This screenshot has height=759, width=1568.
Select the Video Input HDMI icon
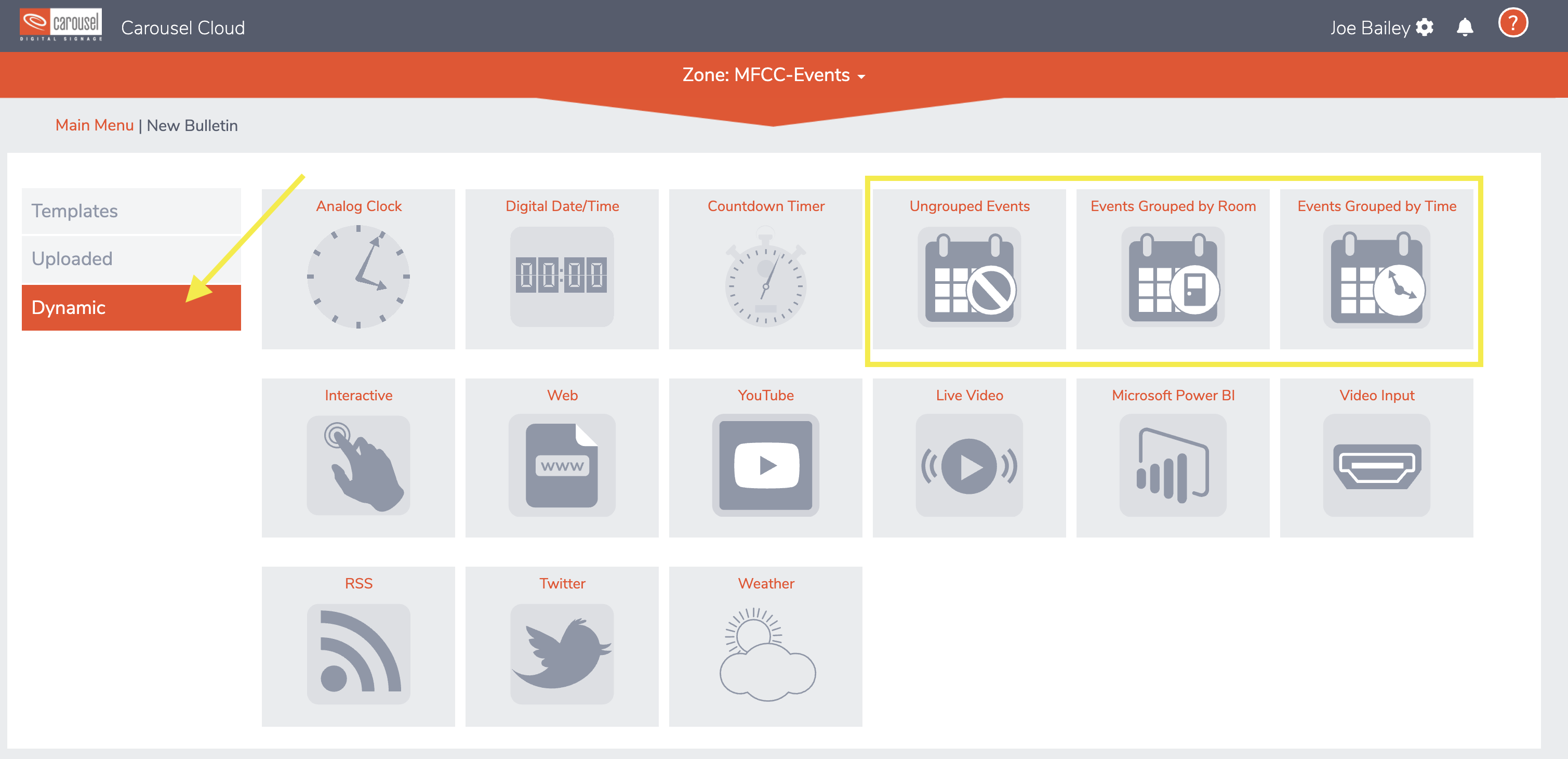tap(1376, 465)
